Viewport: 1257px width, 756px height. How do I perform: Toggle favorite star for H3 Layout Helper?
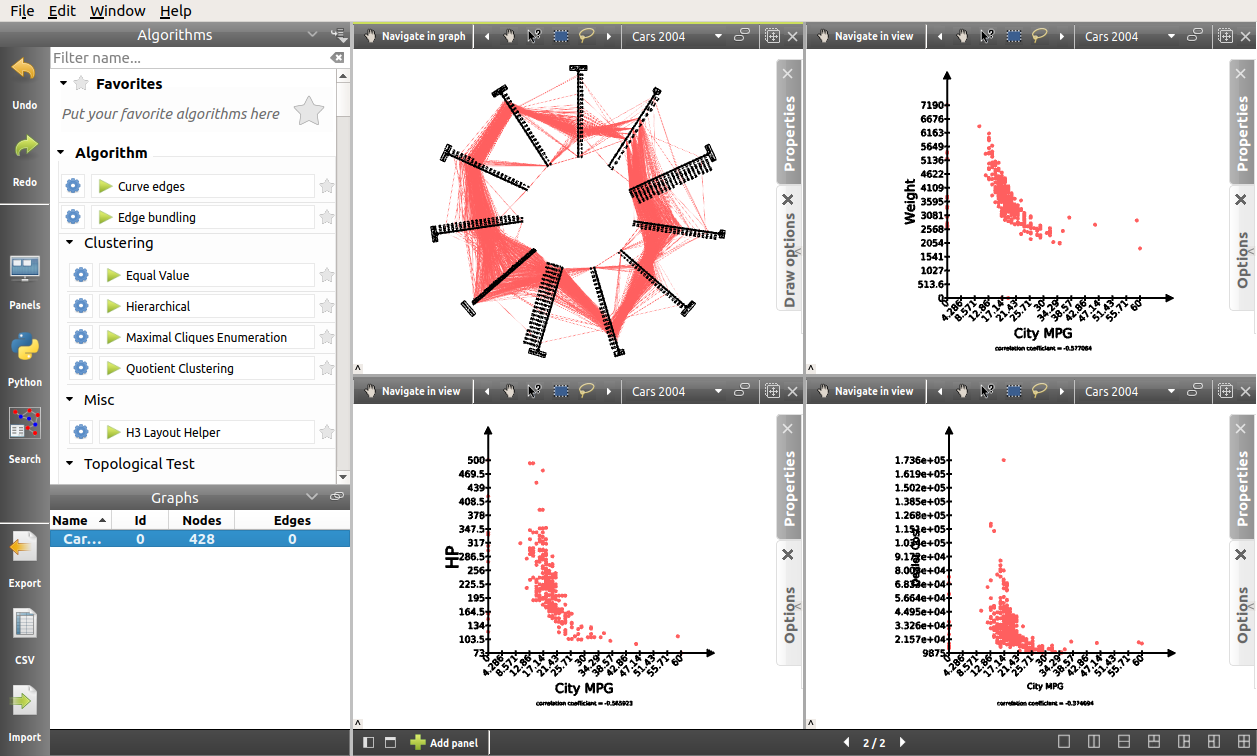[327, 432]
